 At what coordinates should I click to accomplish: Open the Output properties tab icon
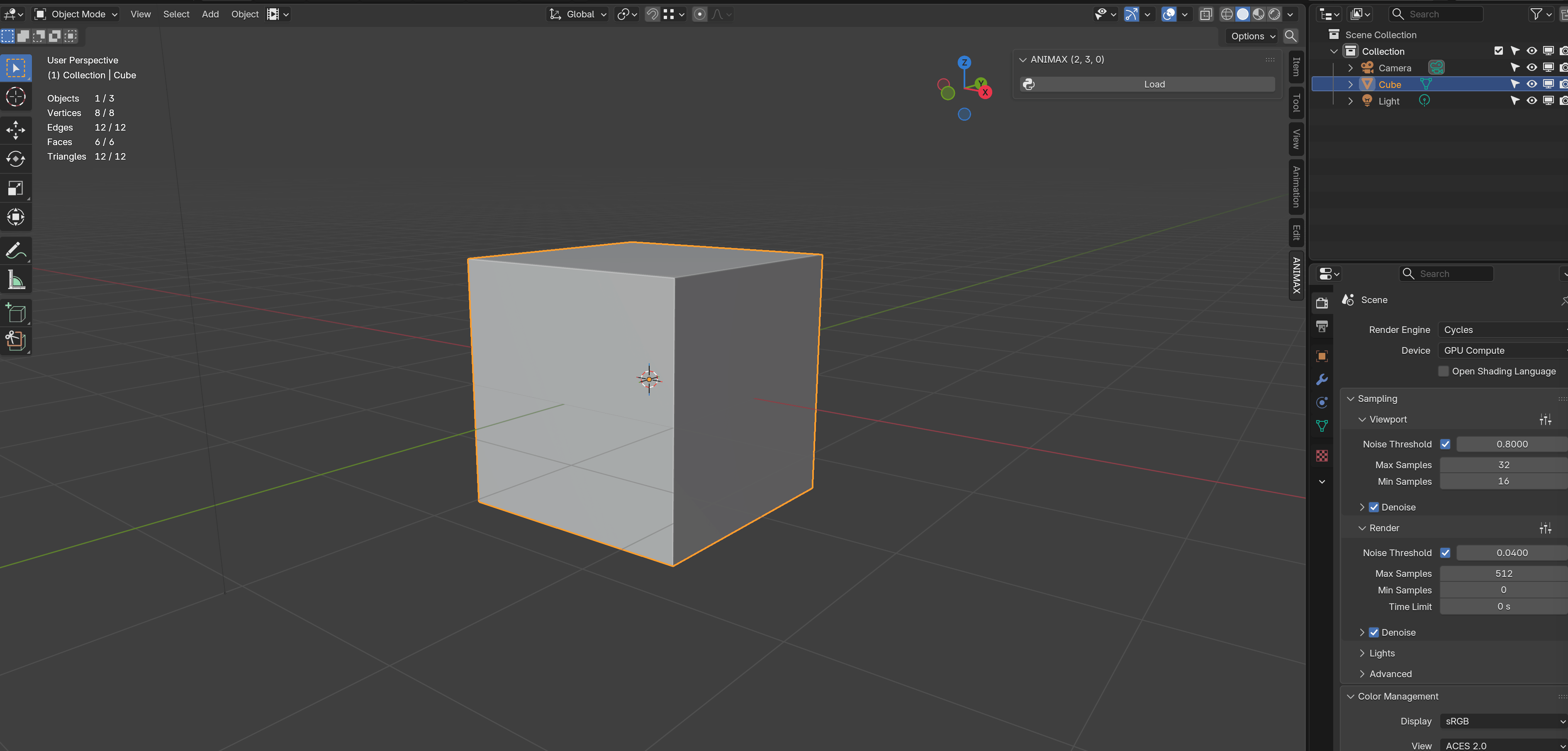coord(1322,327)
